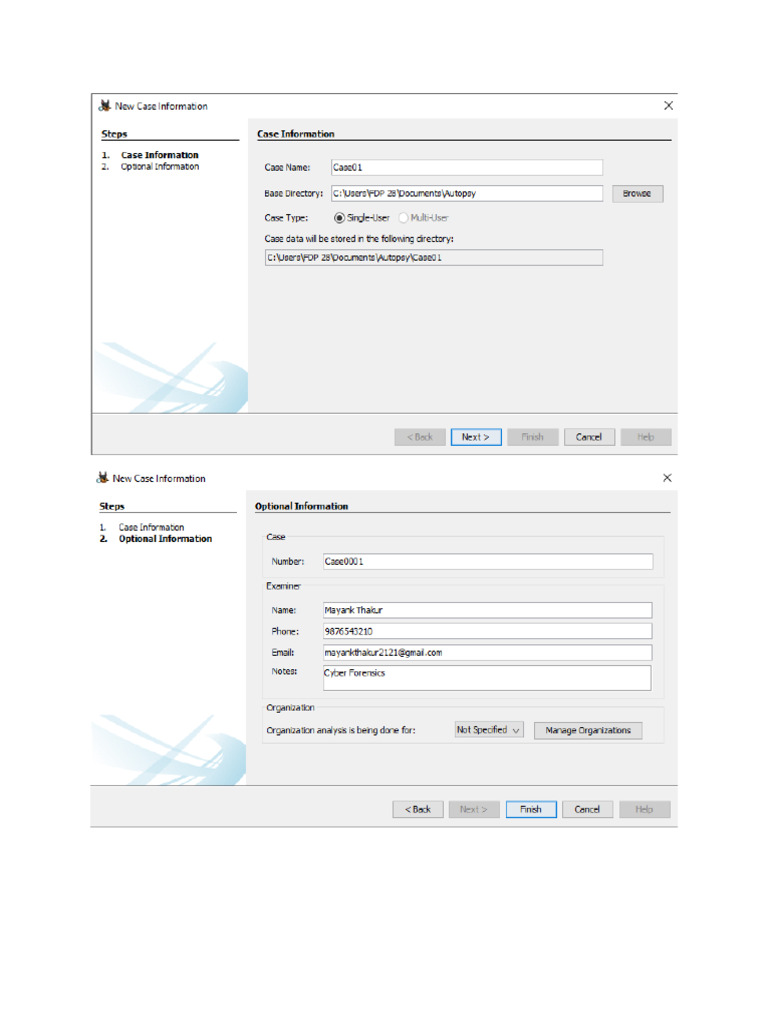The height and width of the screenshot is (1024, 768).
Task: Click step '1. Case Information' in upper dialog
Action: pyautogui.click(x=150, y=155)
